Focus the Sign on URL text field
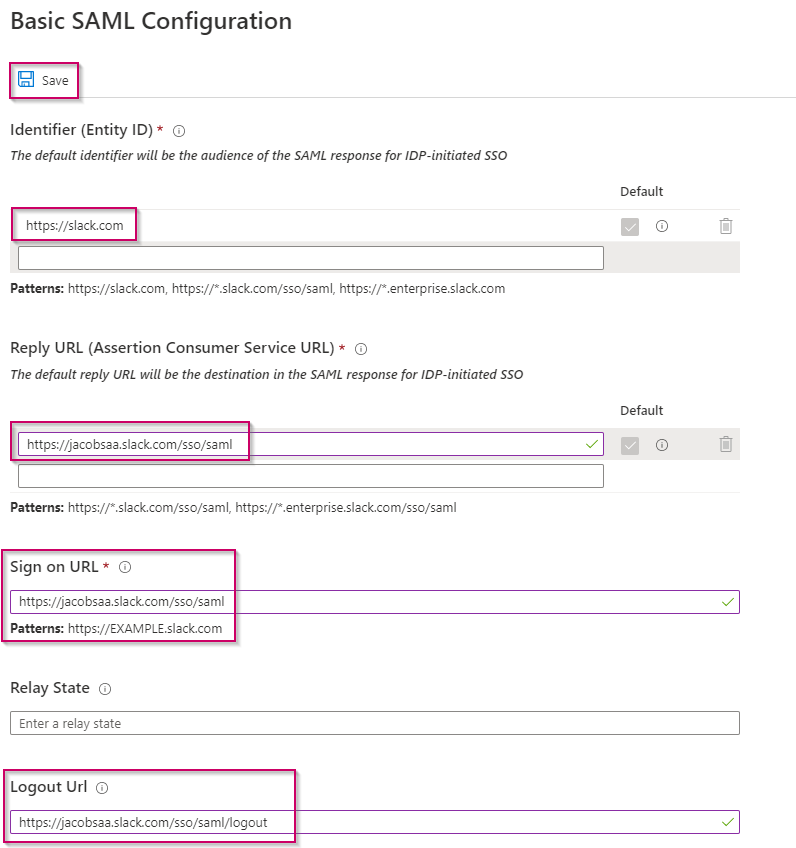Screen dimensions: 796x848 (x=360, y=602)
